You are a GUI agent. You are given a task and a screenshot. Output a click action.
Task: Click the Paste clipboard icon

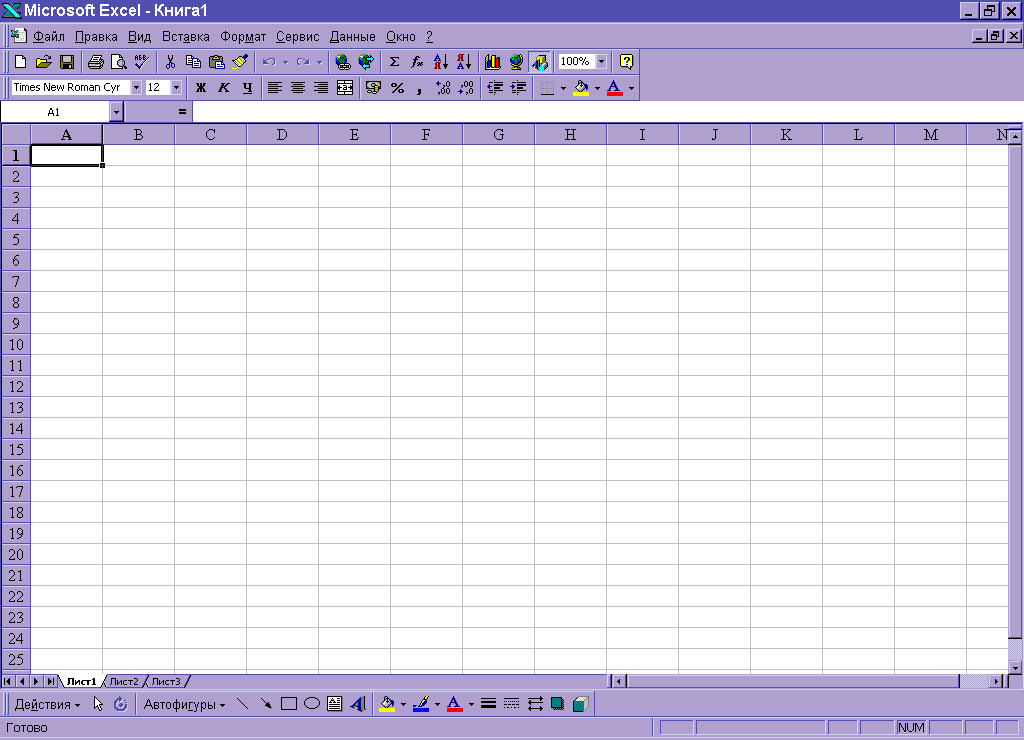(x=216, y=62)
